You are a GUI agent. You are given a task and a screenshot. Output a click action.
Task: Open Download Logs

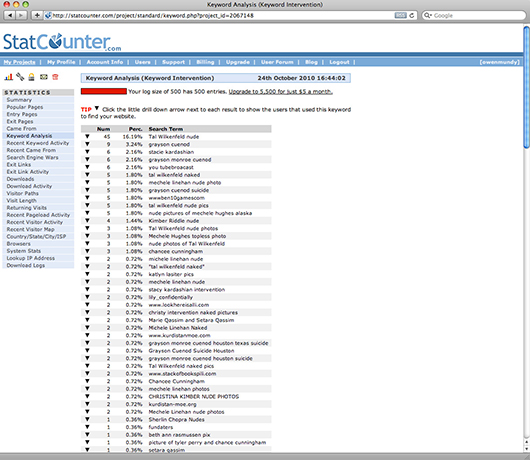[26, 265]
